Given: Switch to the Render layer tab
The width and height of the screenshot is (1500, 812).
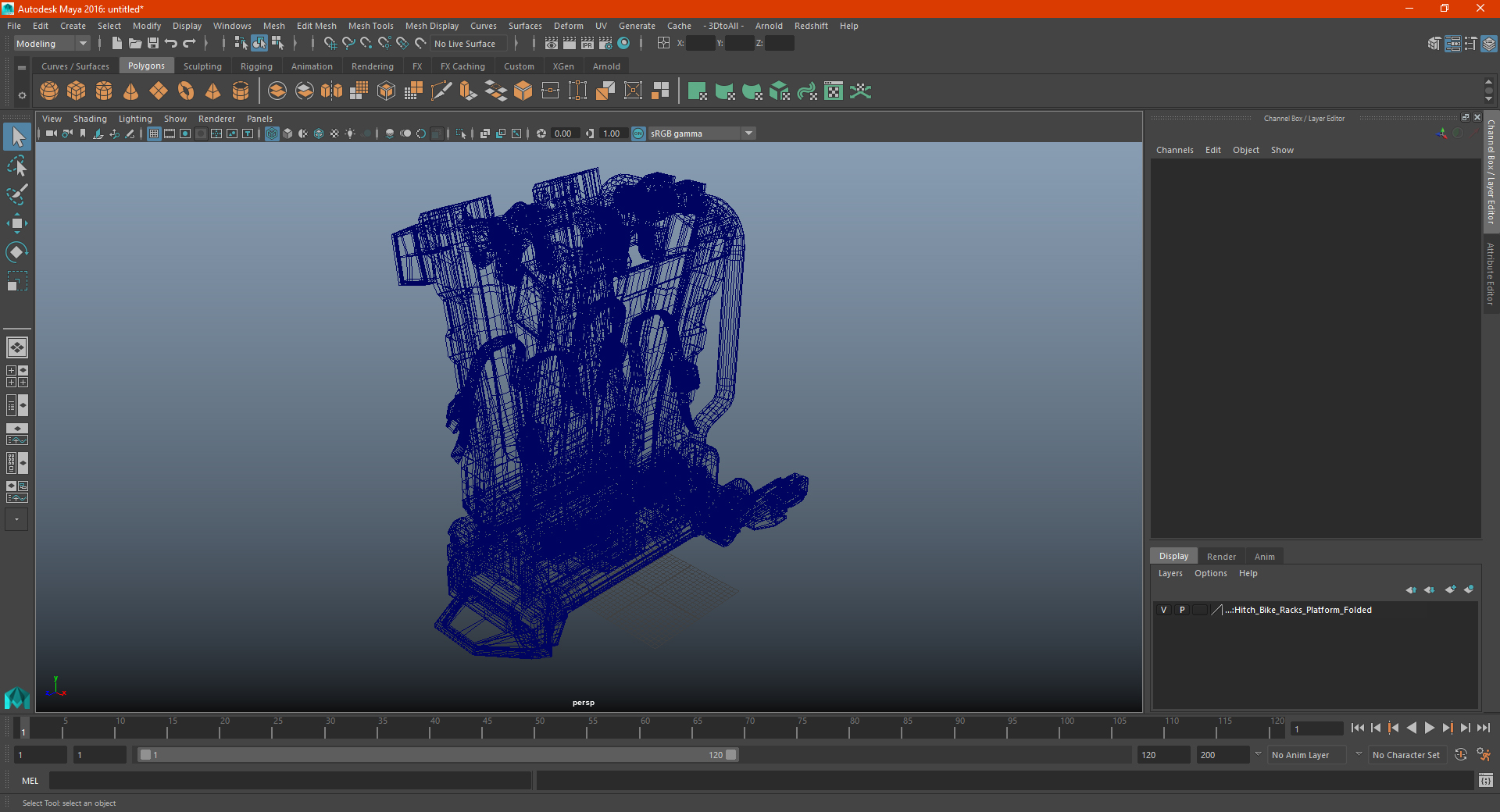Looking at the screenshot, I should [1221, 557].
